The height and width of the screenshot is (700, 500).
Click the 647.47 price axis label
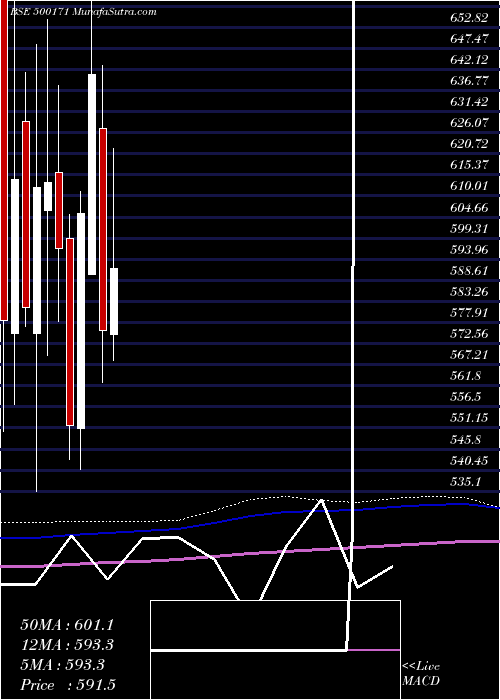(469, 39)
